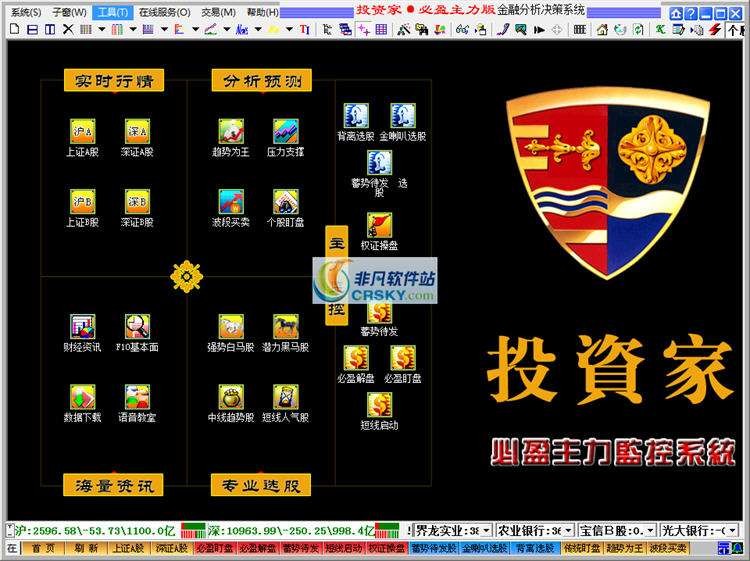
Task: Select the TI text tool icon
Action: pos(305,30)
